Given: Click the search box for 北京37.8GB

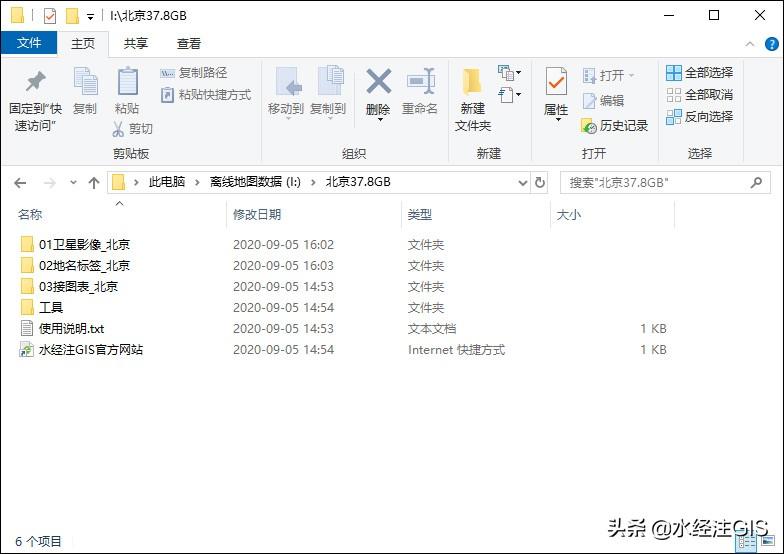Looking at the screenshot, I should tap(655, 183).
